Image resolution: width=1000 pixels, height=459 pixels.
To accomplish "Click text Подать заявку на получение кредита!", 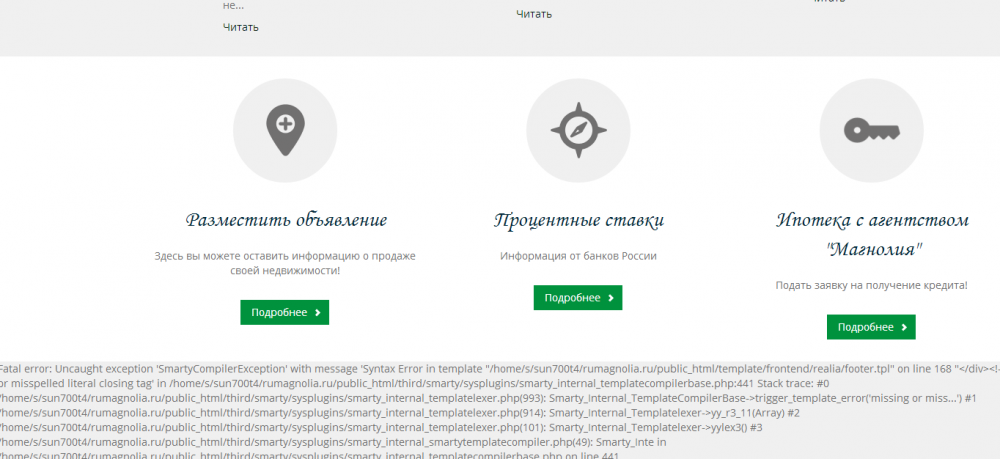I will [x=871, y=286].
